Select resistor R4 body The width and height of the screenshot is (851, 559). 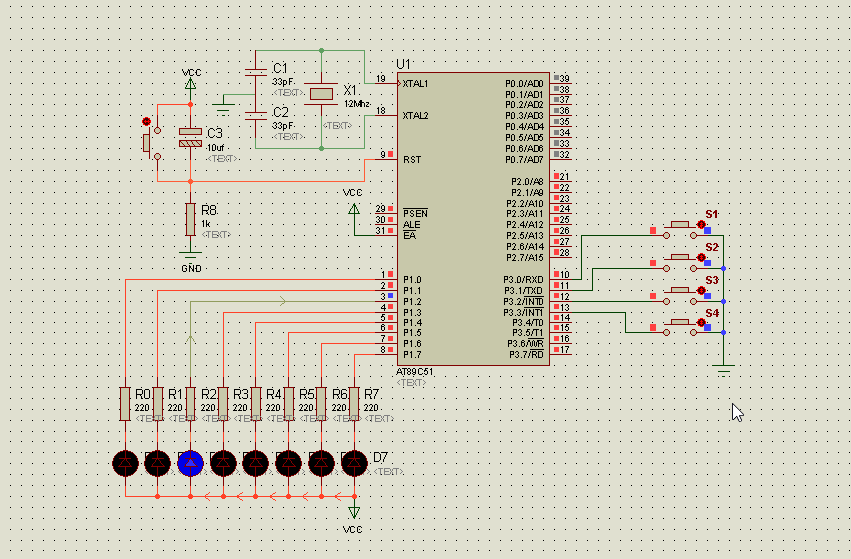tap(256, 404)
